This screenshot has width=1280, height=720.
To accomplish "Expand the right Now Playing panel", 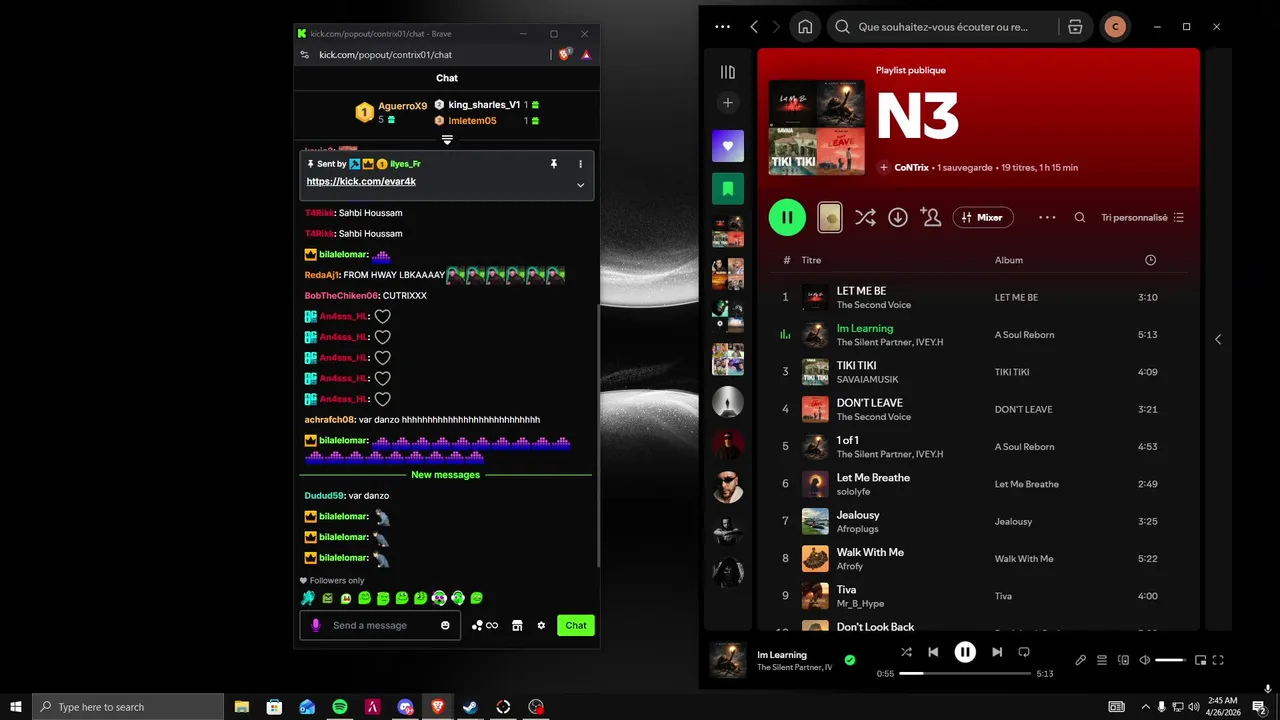I will (1218, 340).
